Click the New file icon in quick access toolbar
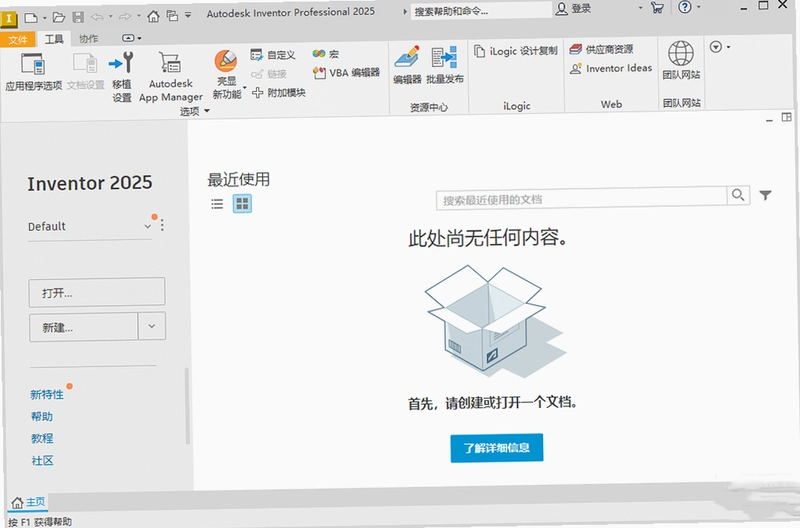The height and width of the screenshot is (528, 800). (x=31, y=18)
